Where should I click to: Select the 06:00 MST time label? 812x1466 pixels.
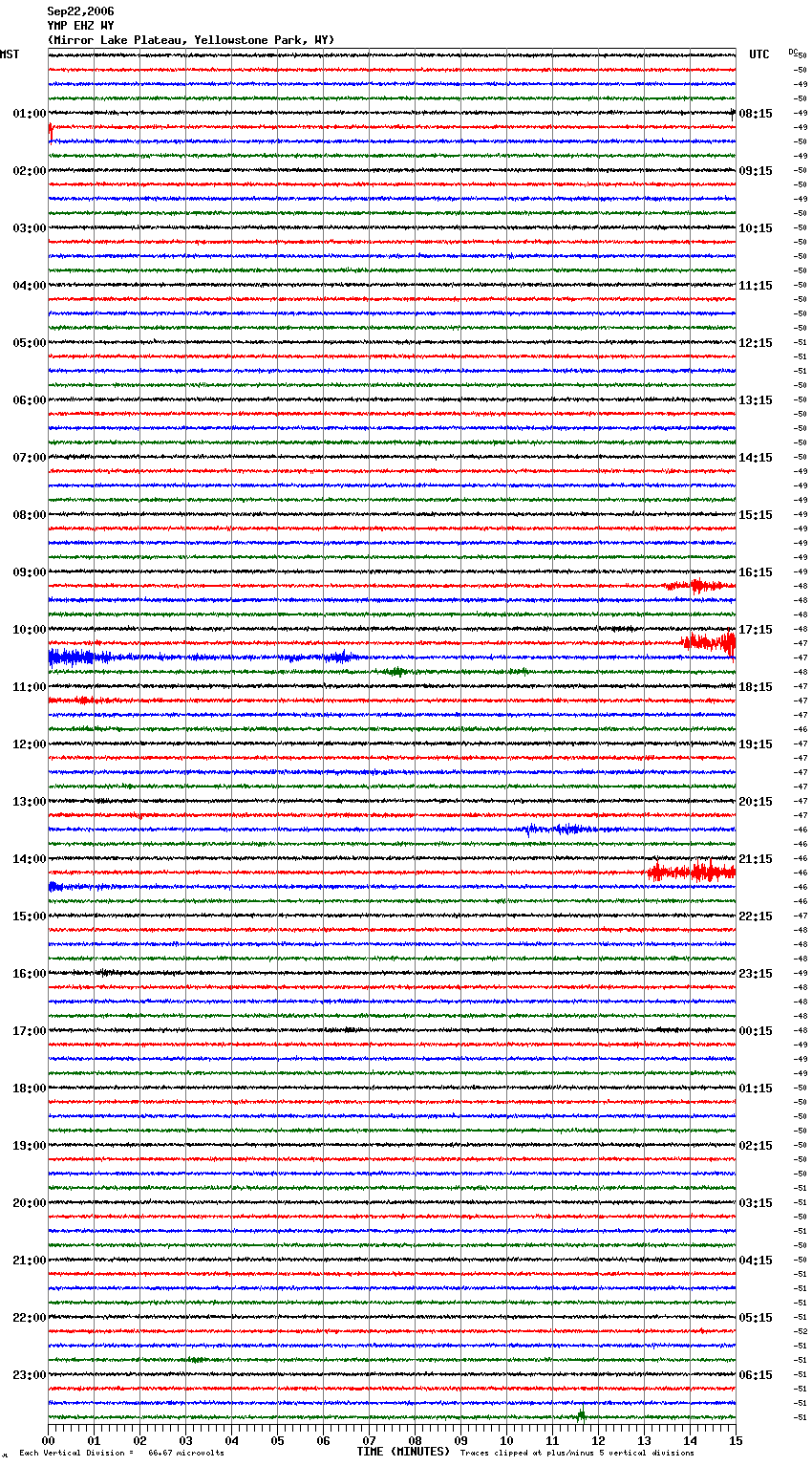click(x=30, y=400)
